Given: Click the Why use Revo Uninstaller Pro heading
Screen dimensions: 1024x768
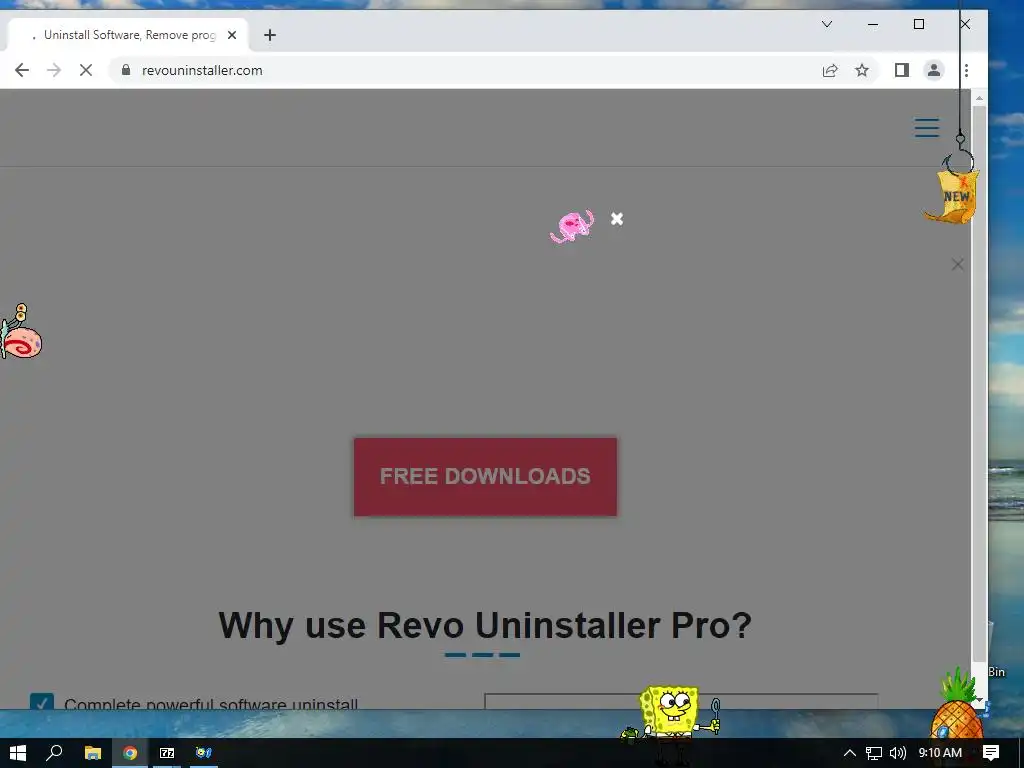Looking at the screenshot, I should 485,626.
